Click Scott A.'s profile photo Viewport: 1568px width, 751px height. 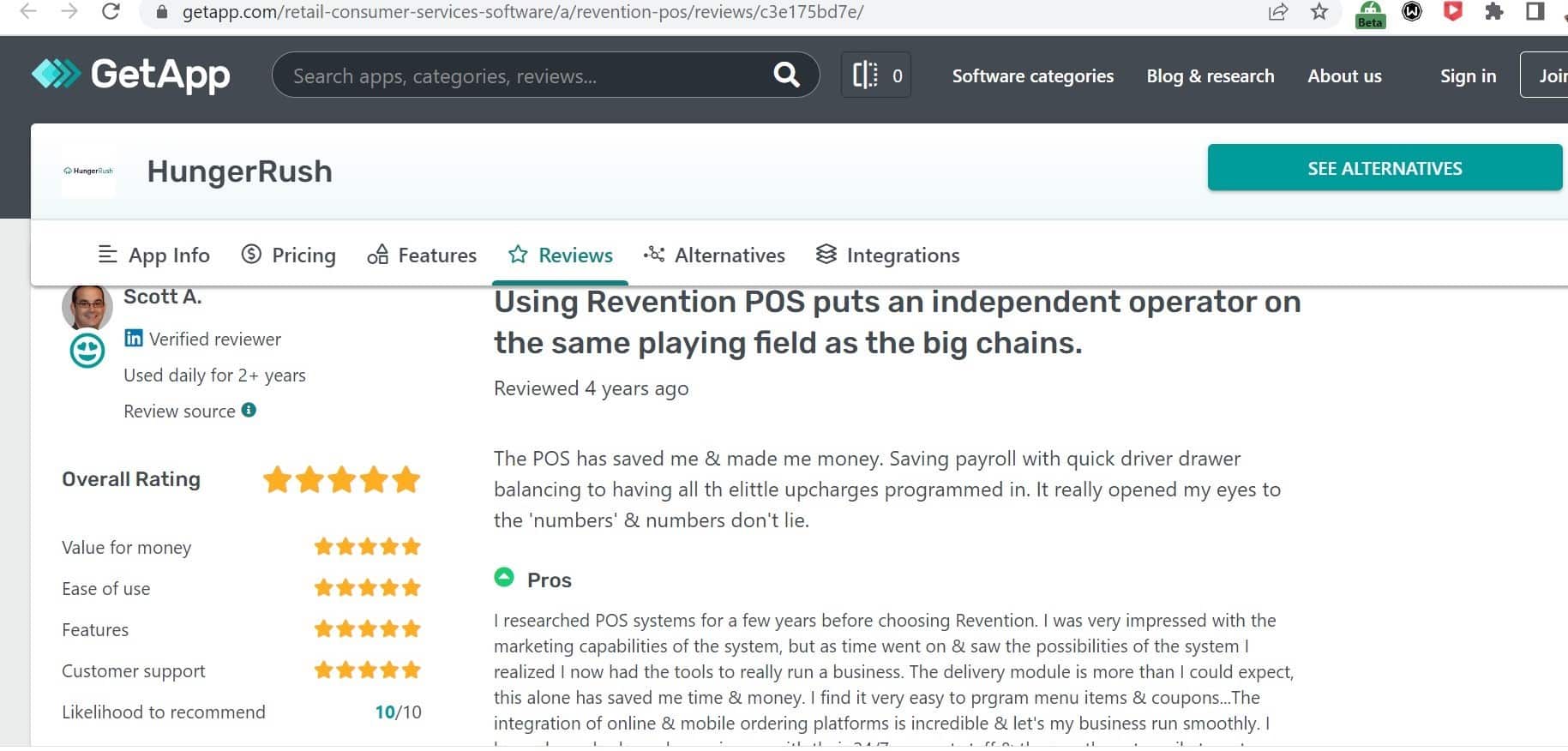click(87, 307)
